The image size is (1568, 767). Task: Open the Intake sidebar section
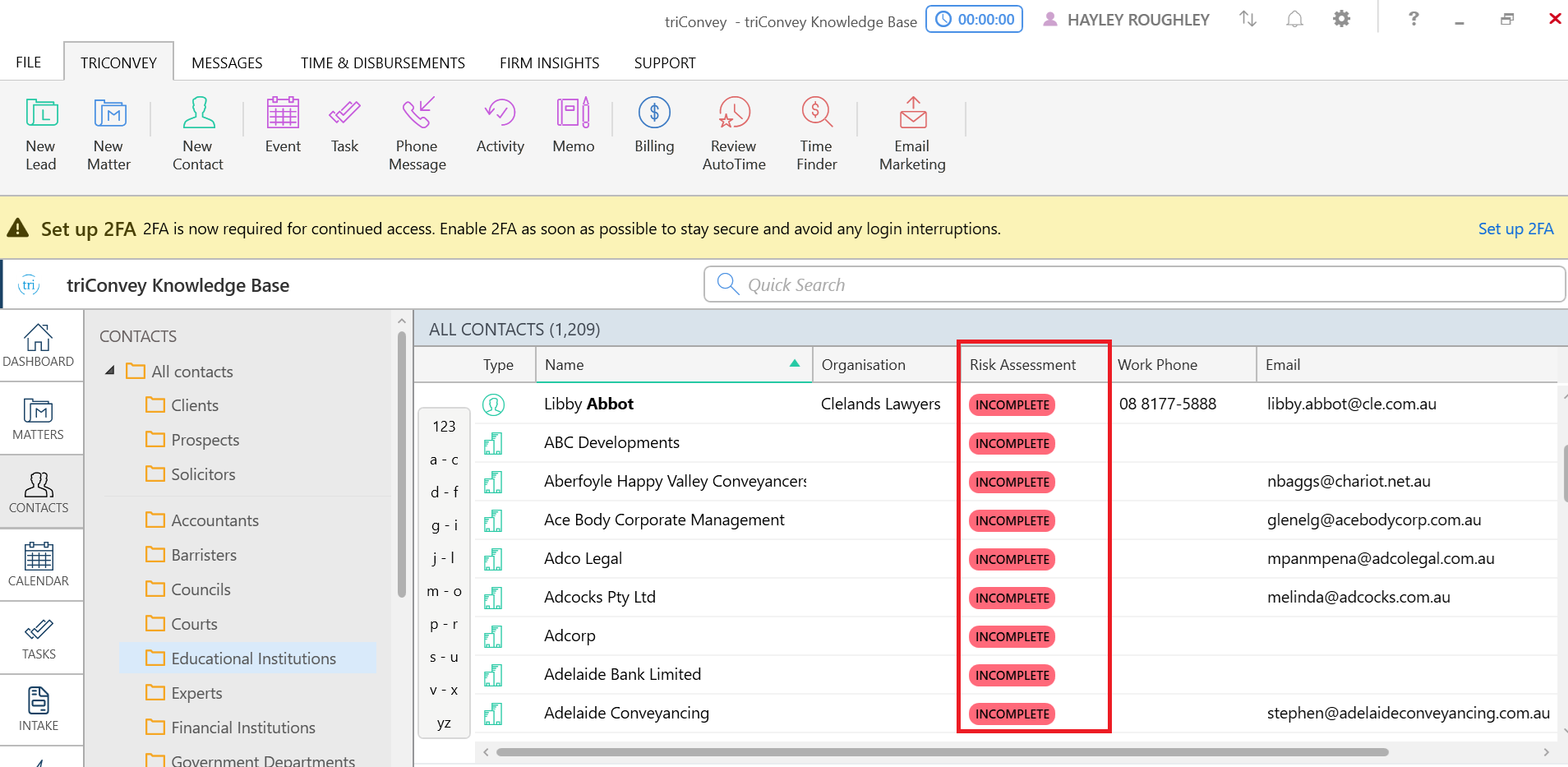coord(39,709)
